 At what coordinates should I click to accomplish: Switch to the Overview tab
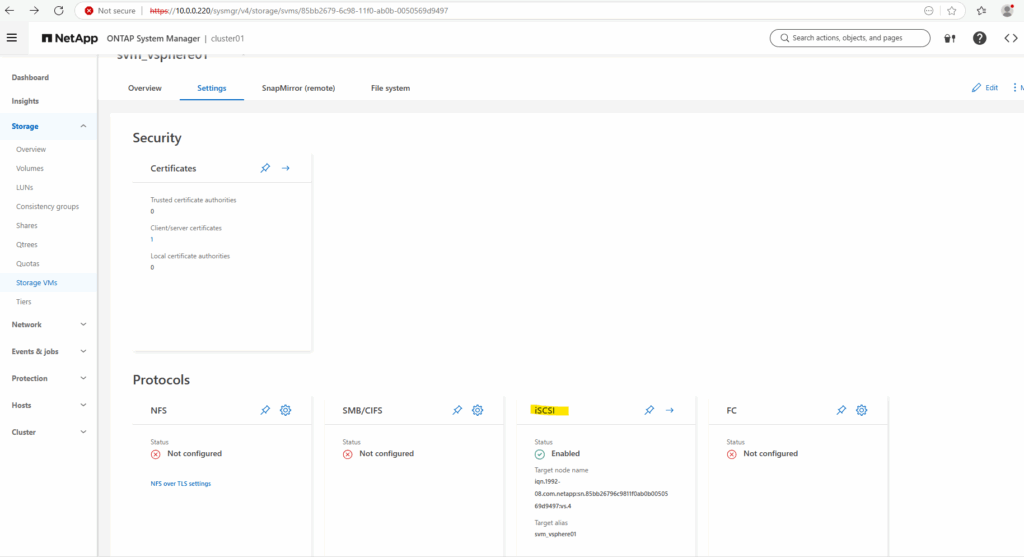click(145, 88)
